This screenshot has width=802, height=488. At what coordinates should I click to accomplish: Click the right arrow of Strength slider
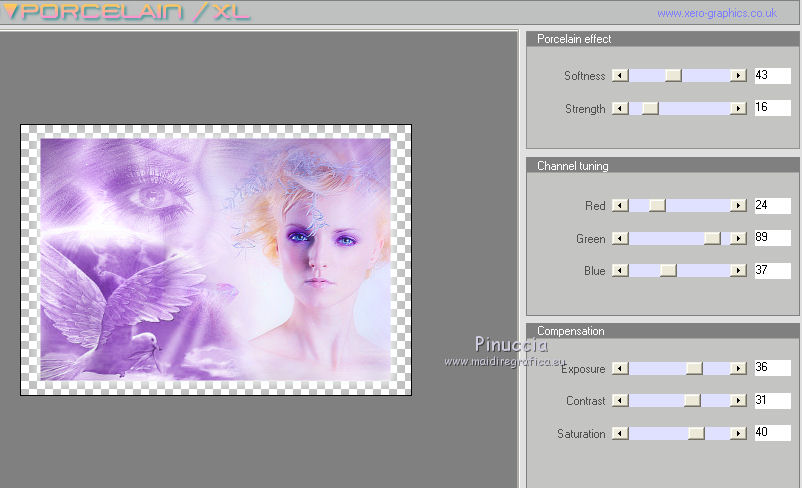coord(738,108)
